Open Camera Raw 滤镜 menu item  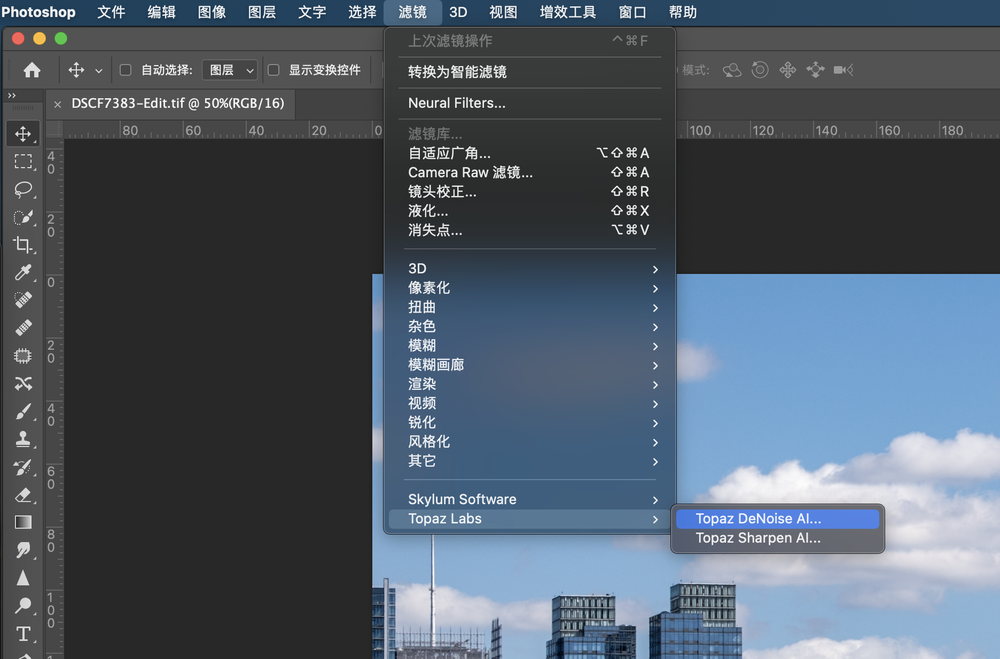(x=531, y=172)
